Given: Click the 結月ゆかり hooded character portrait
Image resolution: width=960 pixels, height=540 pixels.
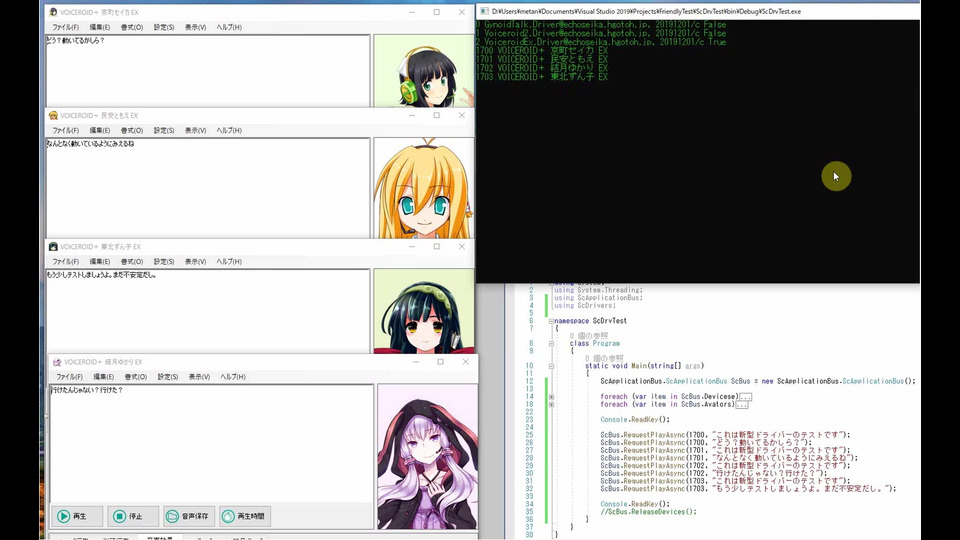Looking at the screenshot, I should click(427, 456).
